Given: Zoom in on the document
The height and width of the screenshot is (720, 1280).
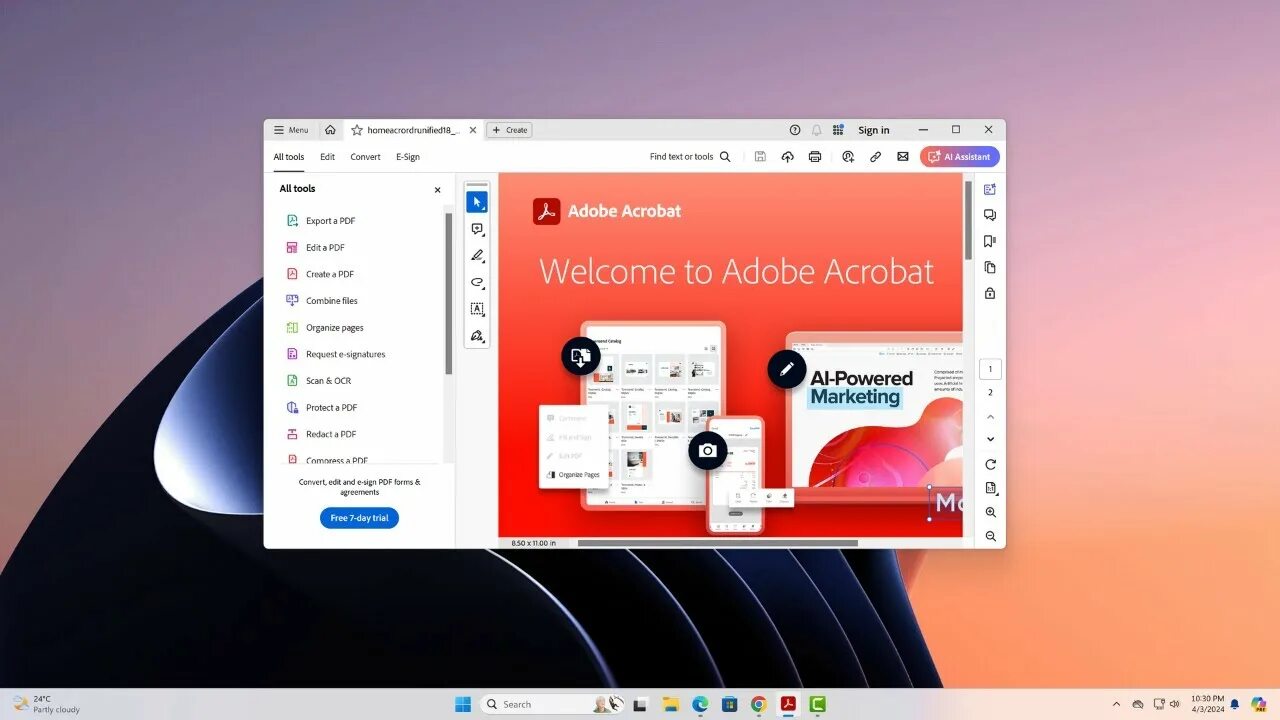Looking at the screenshot, I should [990, 512].
